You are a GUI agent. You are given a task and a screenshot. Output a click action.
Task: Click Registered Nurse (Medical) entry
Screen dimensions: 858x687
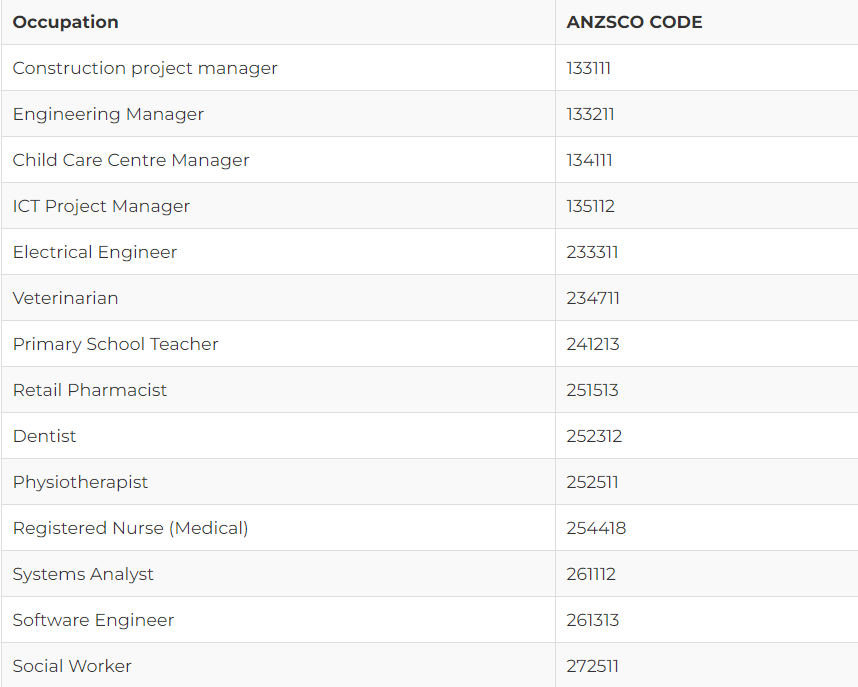click(130, 528)
